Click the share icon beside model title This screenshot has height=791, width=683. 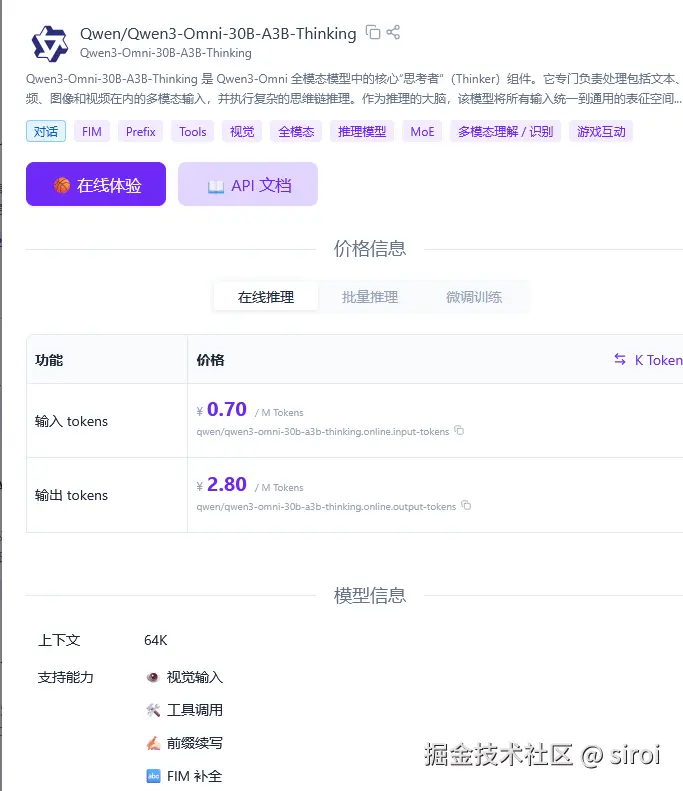pyautogui.click(x=393, y=32)
